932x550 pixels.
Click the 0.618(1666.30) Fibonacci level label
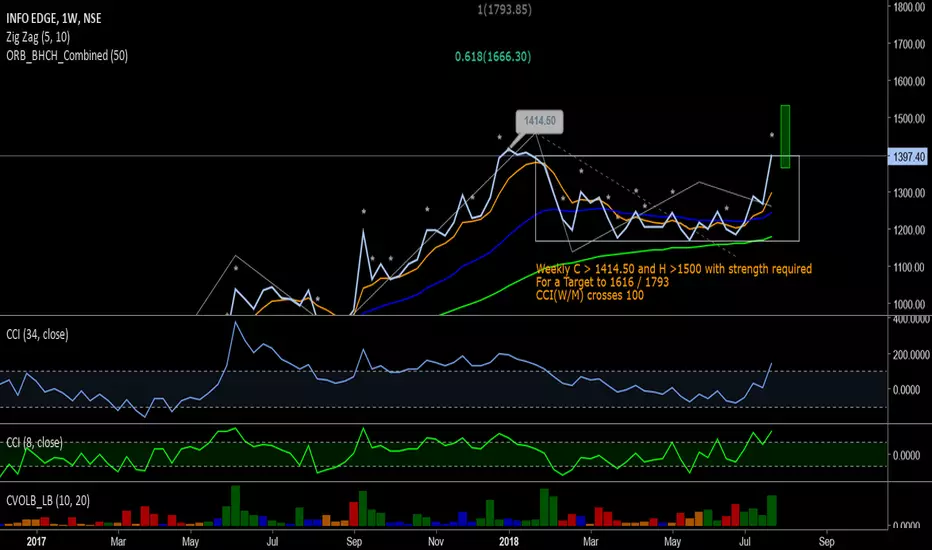point(493,56)
